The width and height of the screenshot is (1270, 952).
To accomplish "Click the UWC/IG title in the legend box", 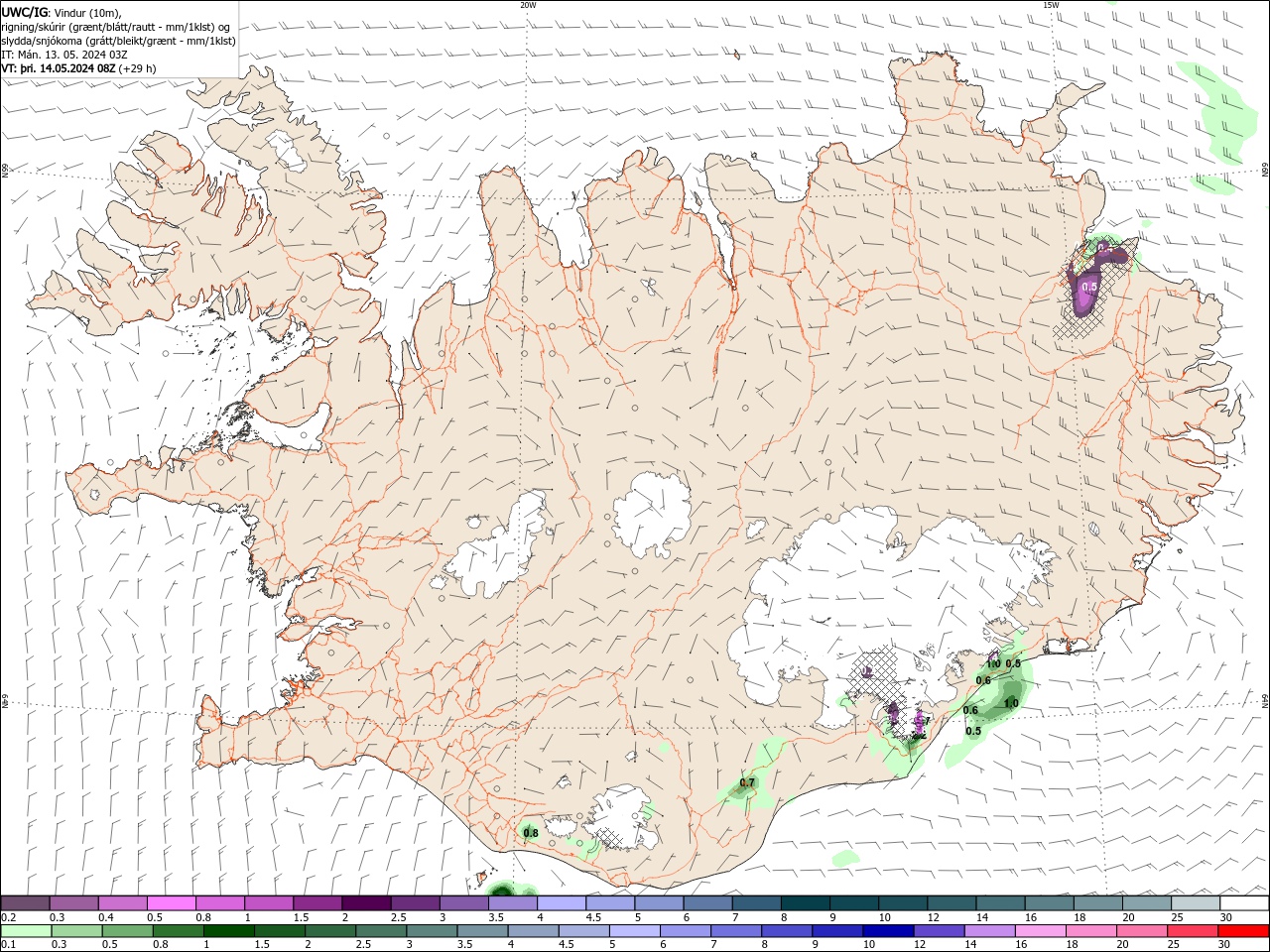I will coord(24,12).
